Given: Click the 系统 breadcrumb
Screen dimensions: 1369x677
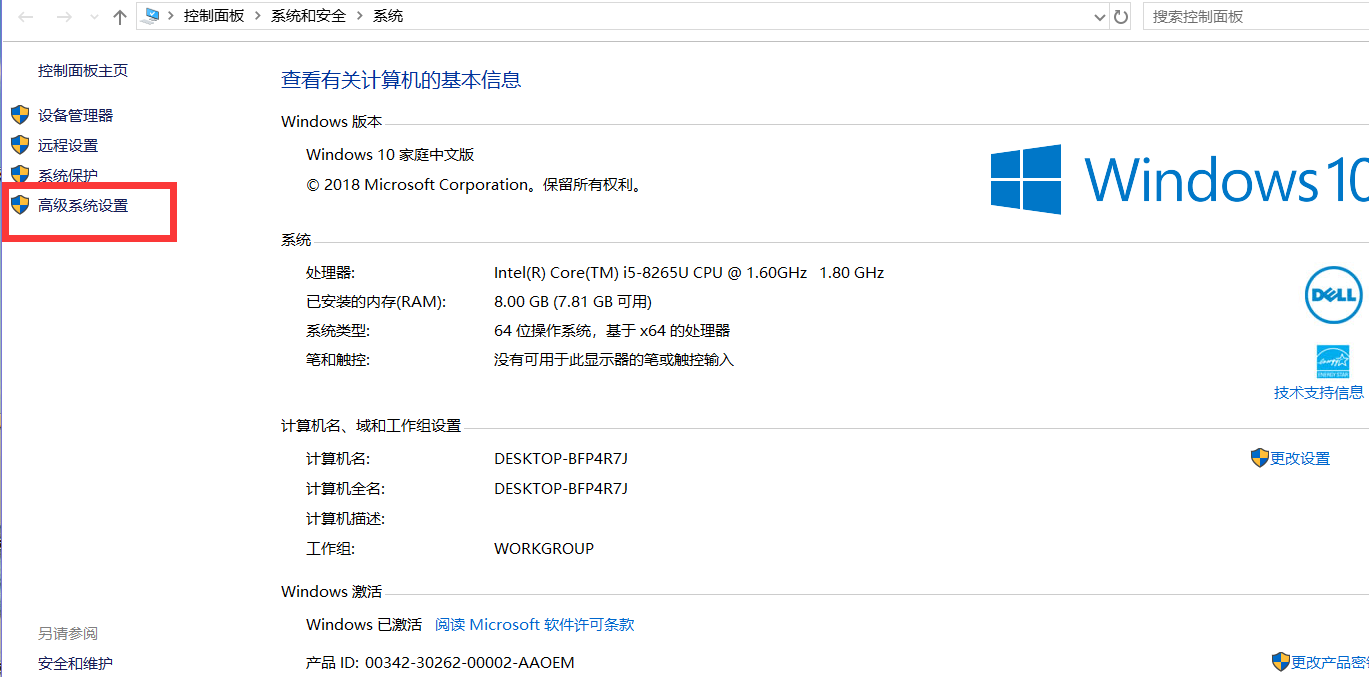Looking at the screenshot, I should (x=388, y=16).
